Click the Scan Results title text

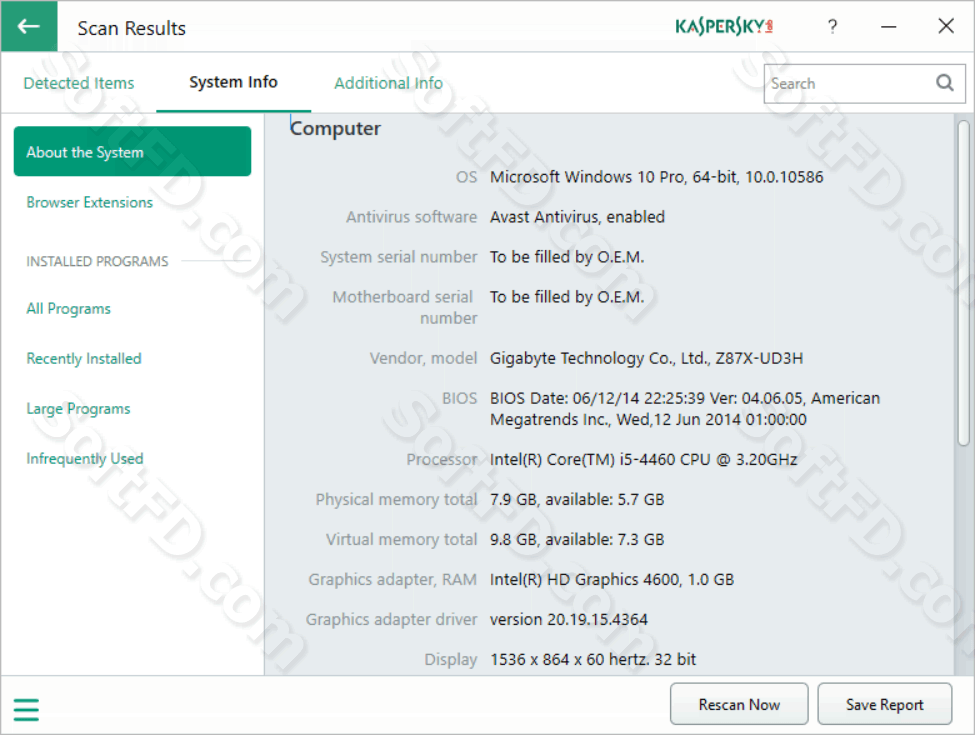click(x=131, y=29)
